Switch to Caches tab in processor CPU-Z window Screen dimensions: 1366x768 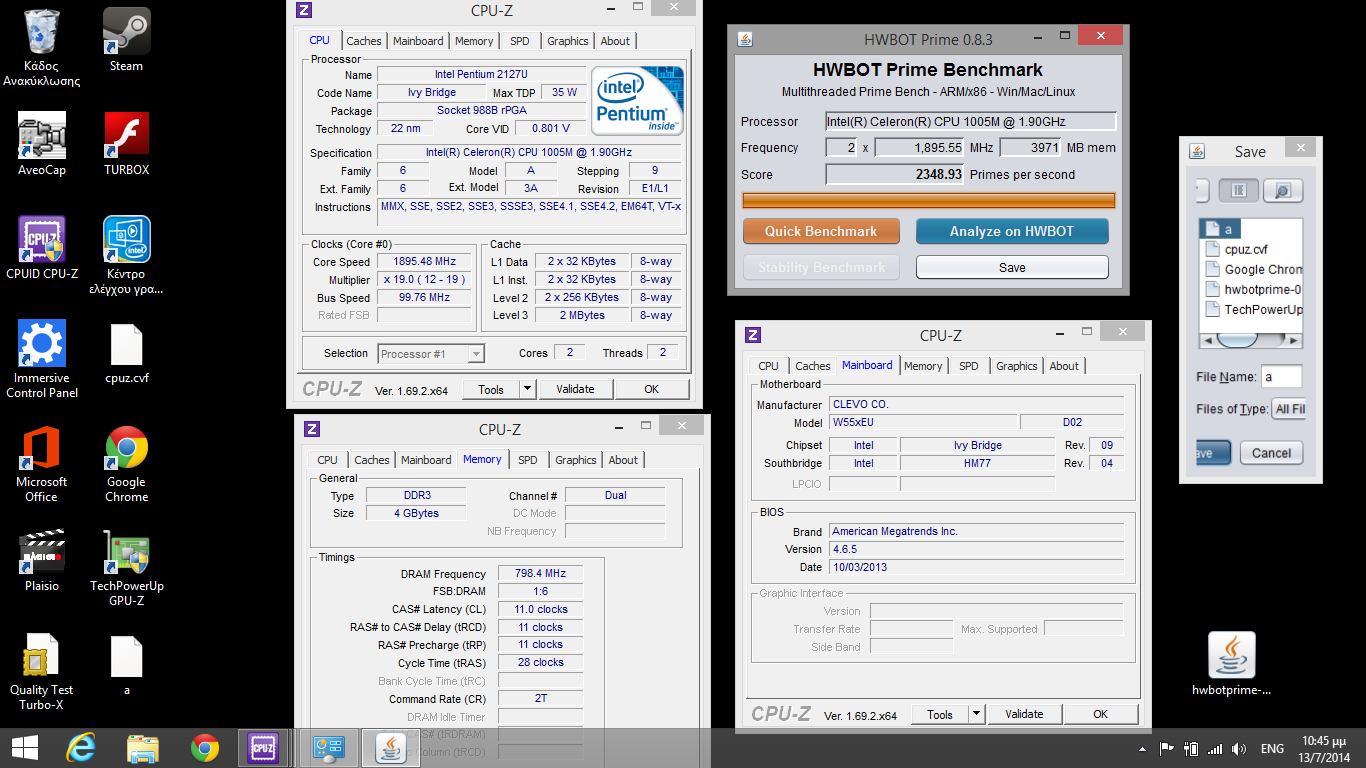364,41
